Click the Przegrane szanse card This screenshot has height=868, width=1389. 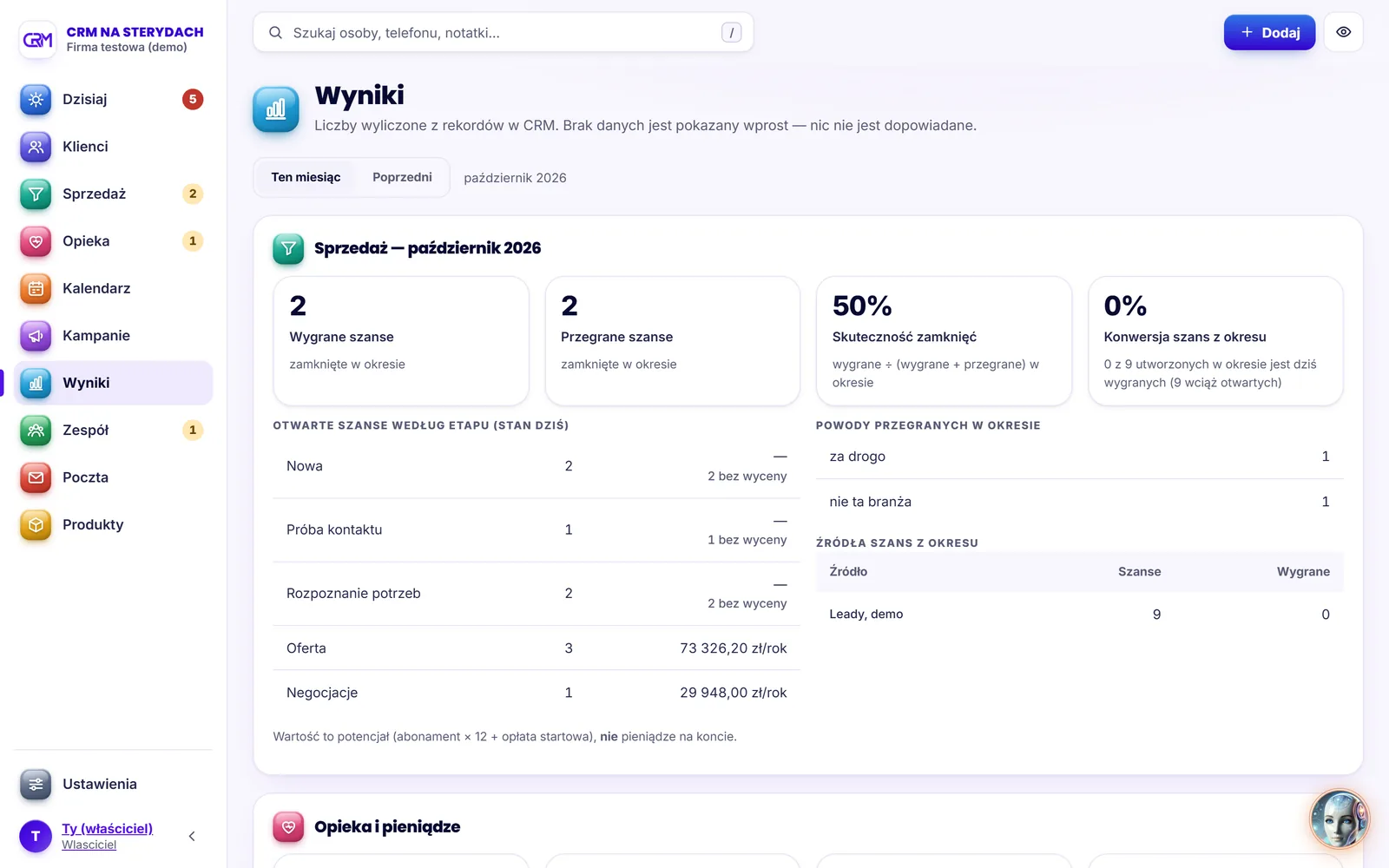[x=673, y=341]
